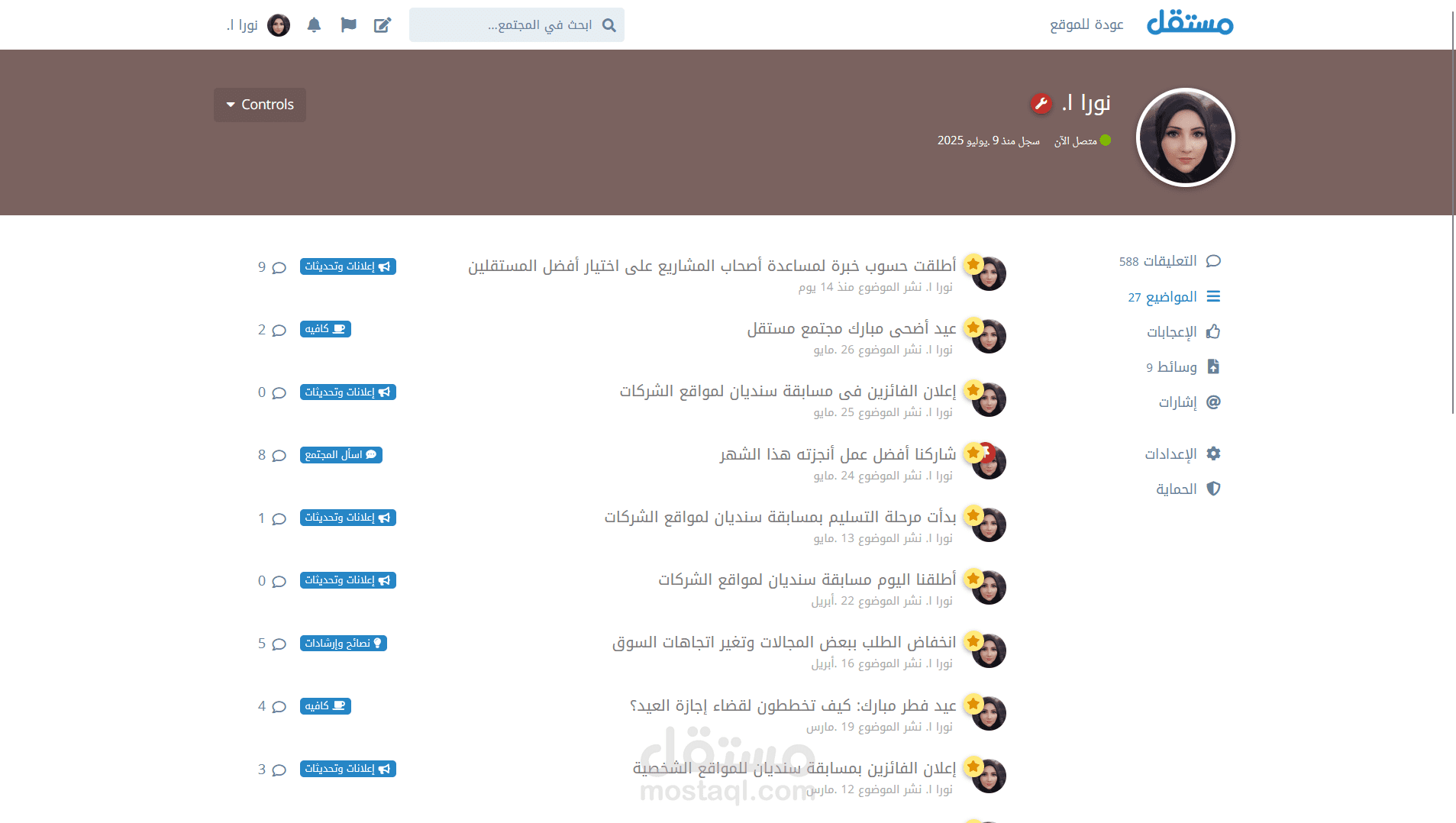Open topic بدأت مرحلة التسليم بمسابقة سنديان
The width and height of the screenshot is (1456, 823).
pos(780,517)
